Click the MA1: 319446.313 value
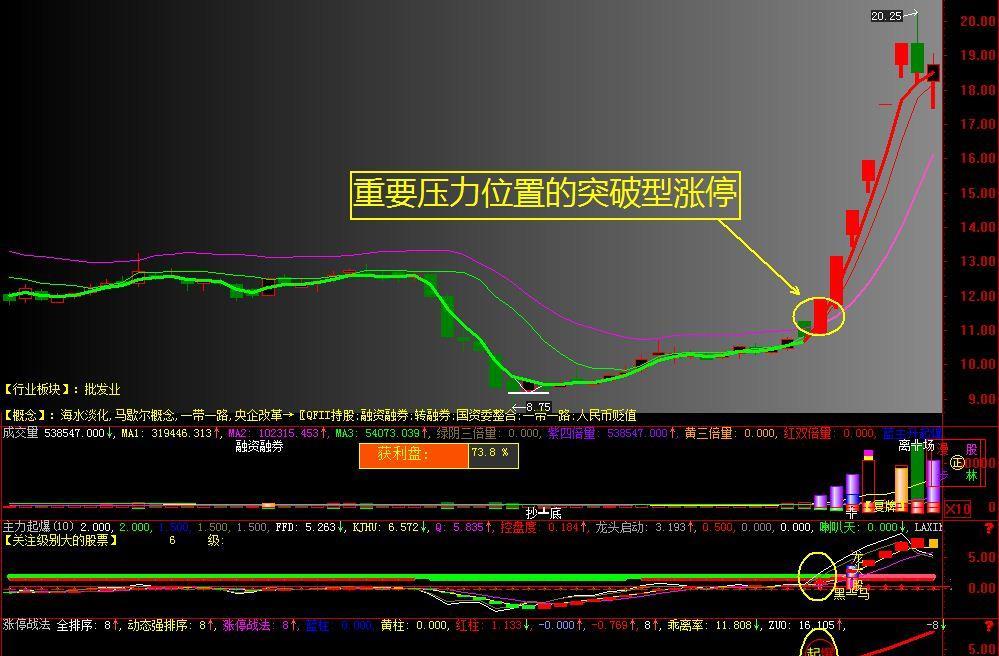Image resolution: width=999 pixels, height=656 pixels. click(169, 433)
